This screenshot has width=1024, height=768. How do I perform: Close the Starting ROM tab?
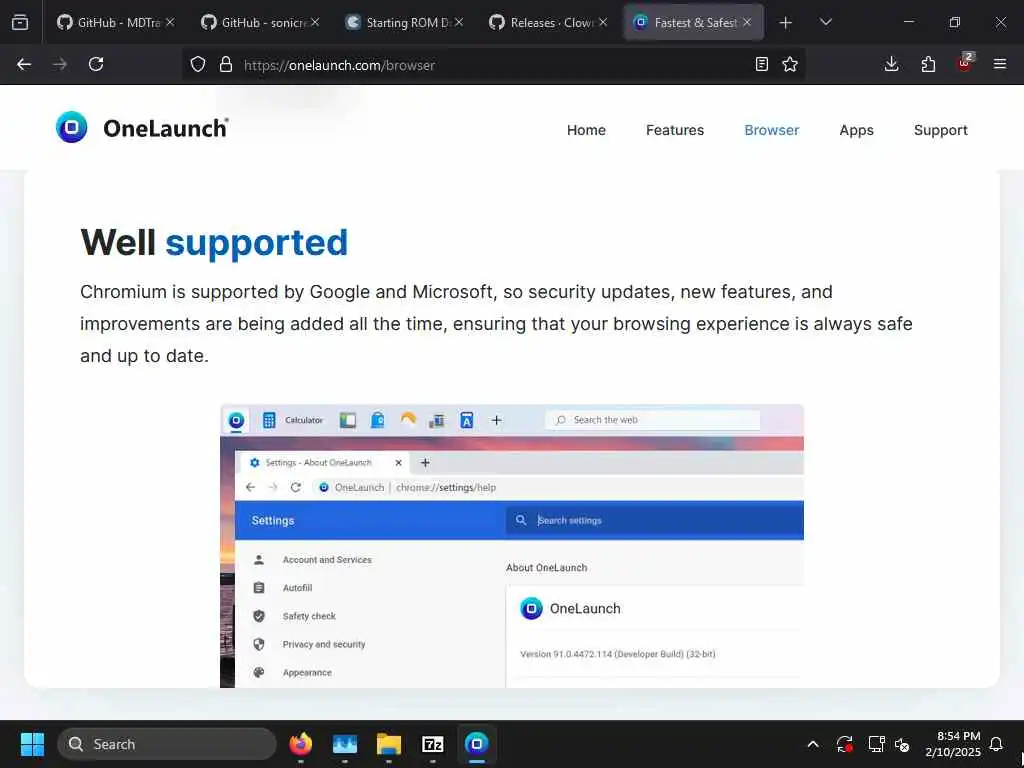click(459, 22)
